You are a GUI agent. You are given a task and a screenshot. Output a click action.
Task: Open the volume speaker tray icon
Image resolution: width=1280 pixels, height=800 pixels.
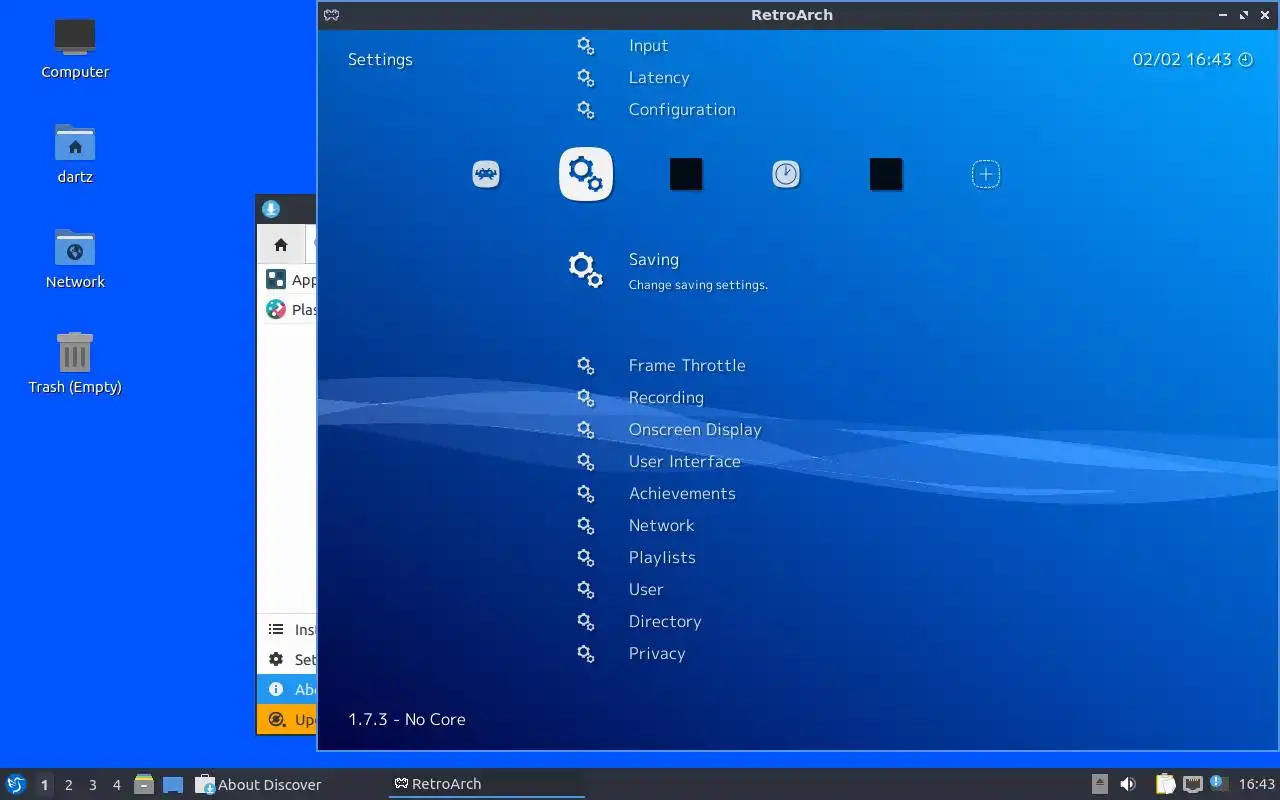[1128, 784]
